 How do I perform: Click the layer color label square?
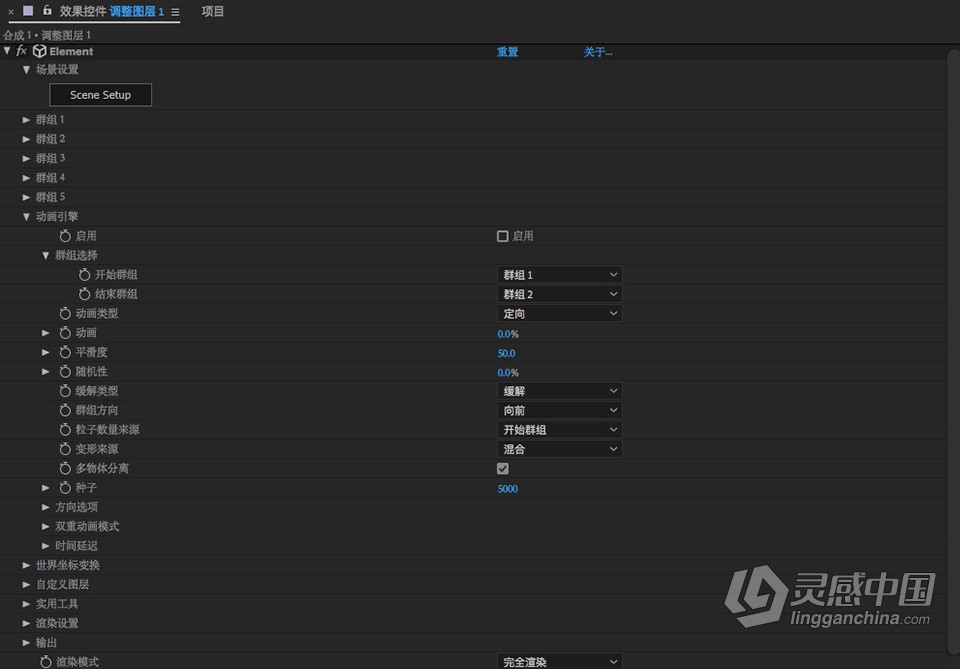[x=28, y=10]
